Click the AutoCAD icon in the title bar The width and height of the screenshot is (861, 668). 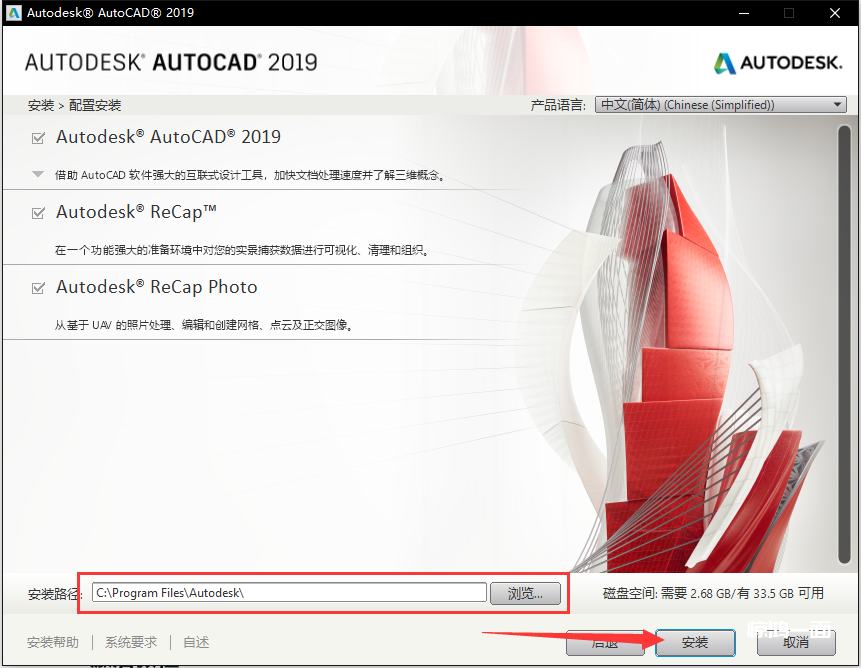click(x=14, y=13)
